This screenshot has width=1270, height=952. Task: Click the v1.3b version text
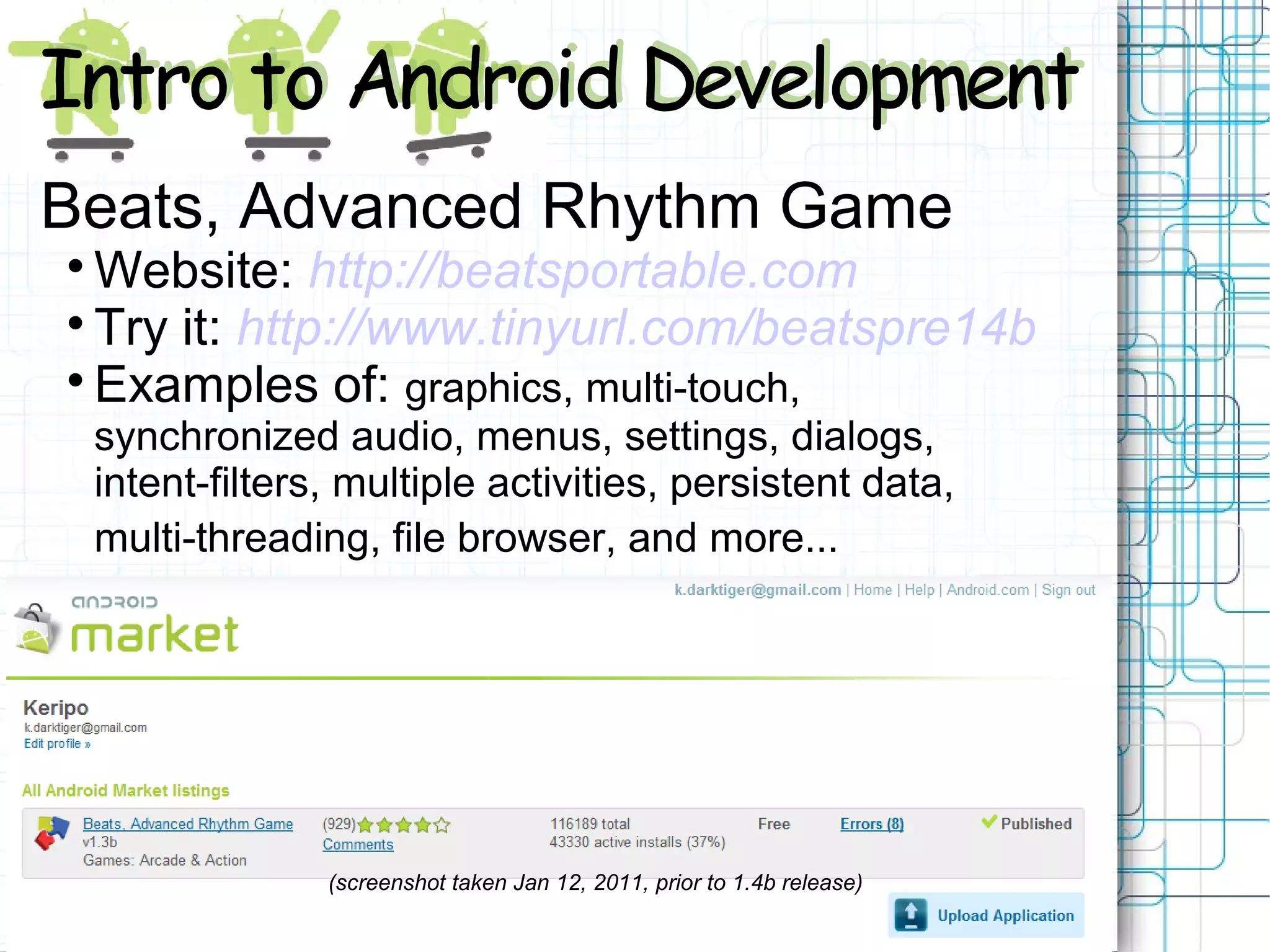click(x=100, y=842)
